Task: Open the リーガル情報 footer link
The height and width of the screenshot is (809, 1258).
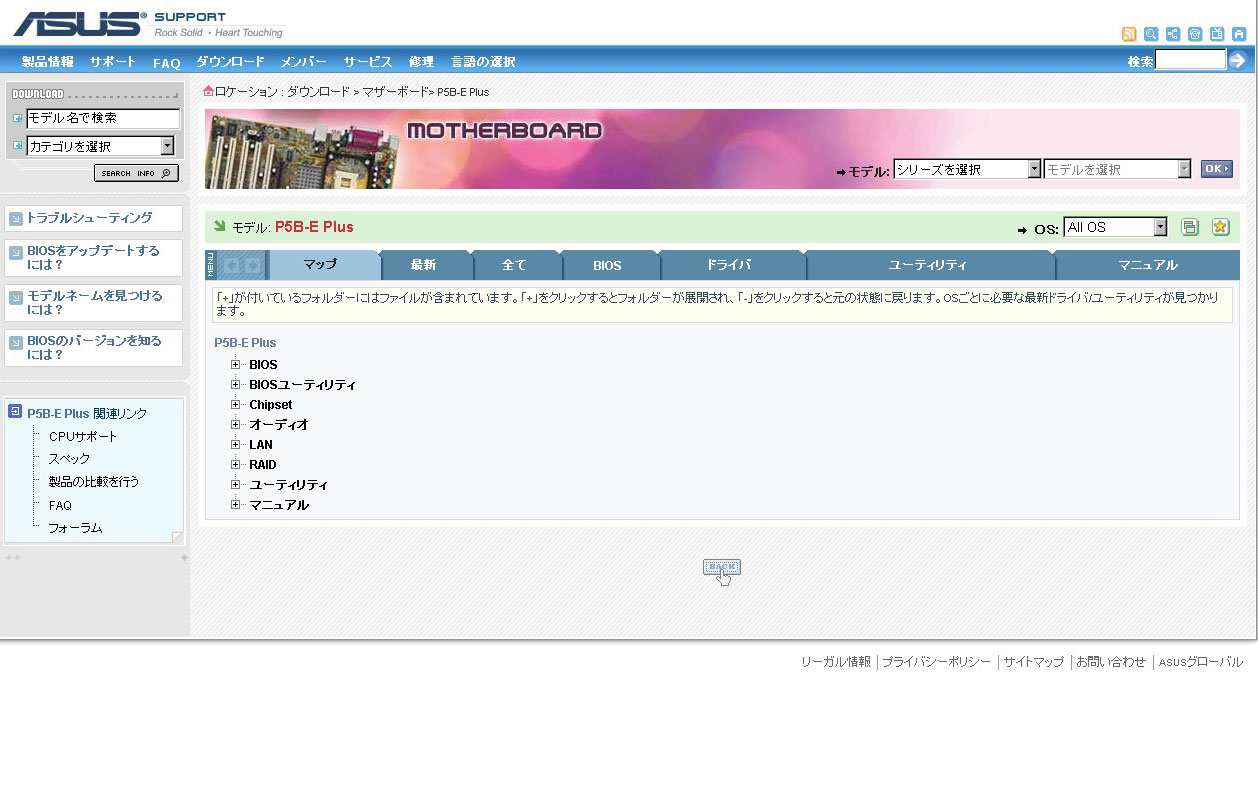Action: pos(836,662)
